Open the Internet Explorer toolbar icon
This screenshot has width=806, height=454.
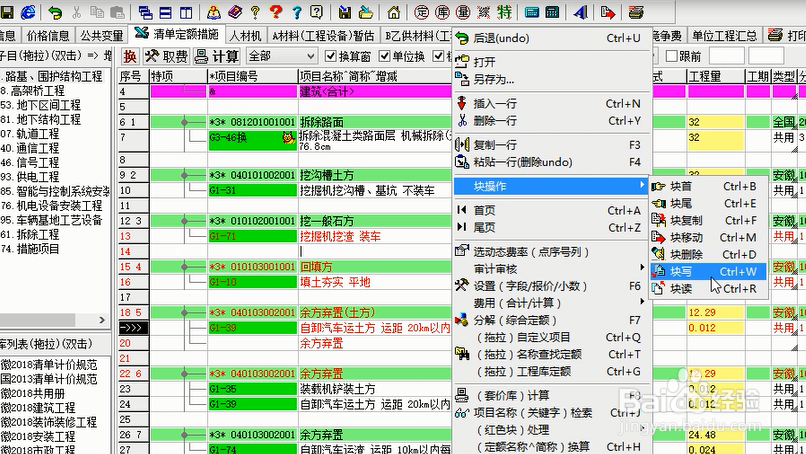(28, 12)
